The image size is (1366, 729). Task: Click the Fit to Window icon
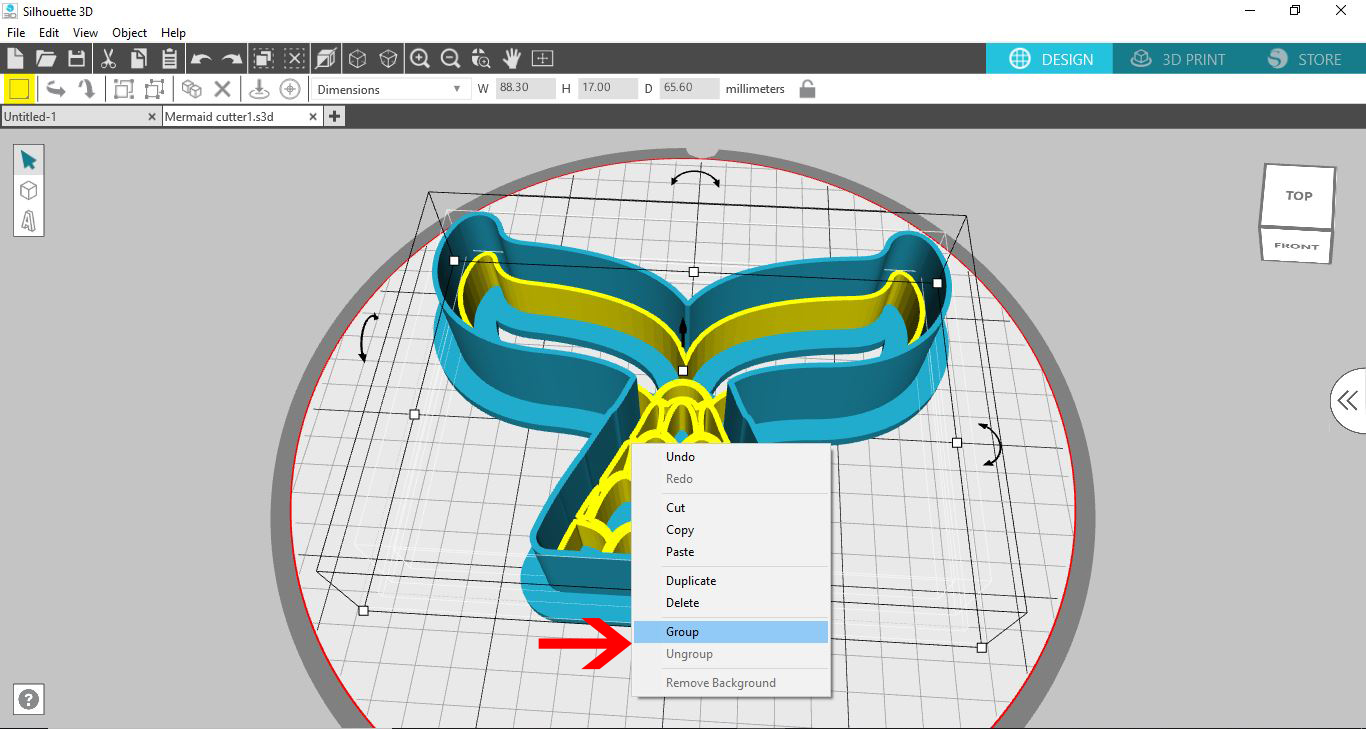542,58
